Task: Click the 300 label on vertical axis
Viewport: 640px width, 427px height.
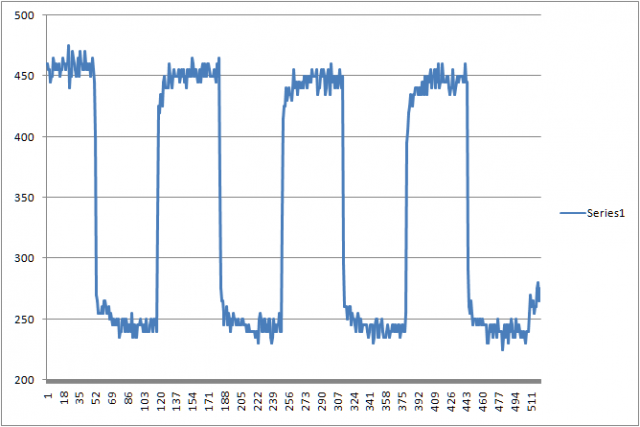Action: [24, 259]
